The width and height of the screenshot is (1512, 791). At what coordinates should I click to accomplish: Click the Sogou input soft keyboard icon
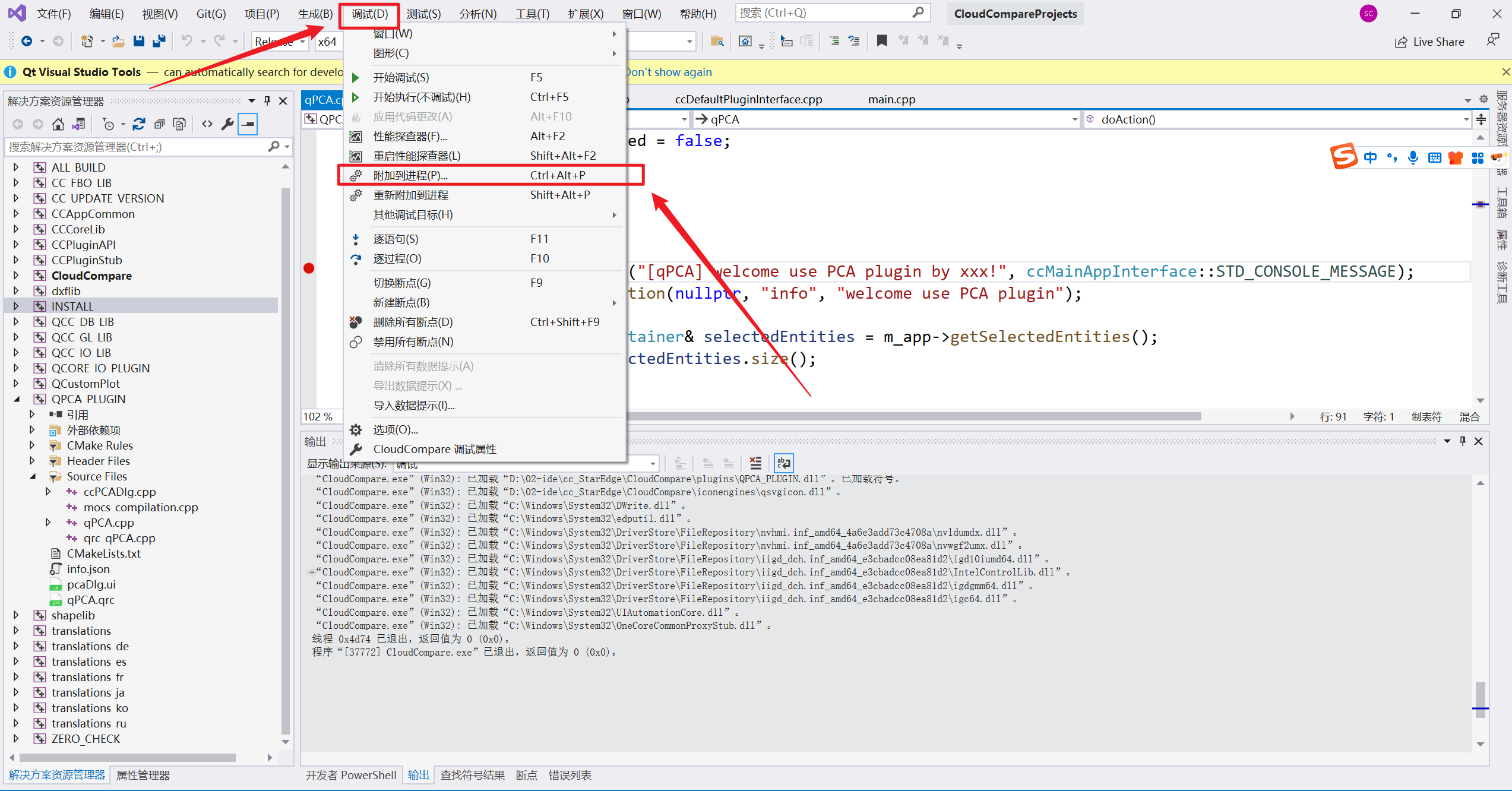pyautogui.click(x=1435, y=157)
